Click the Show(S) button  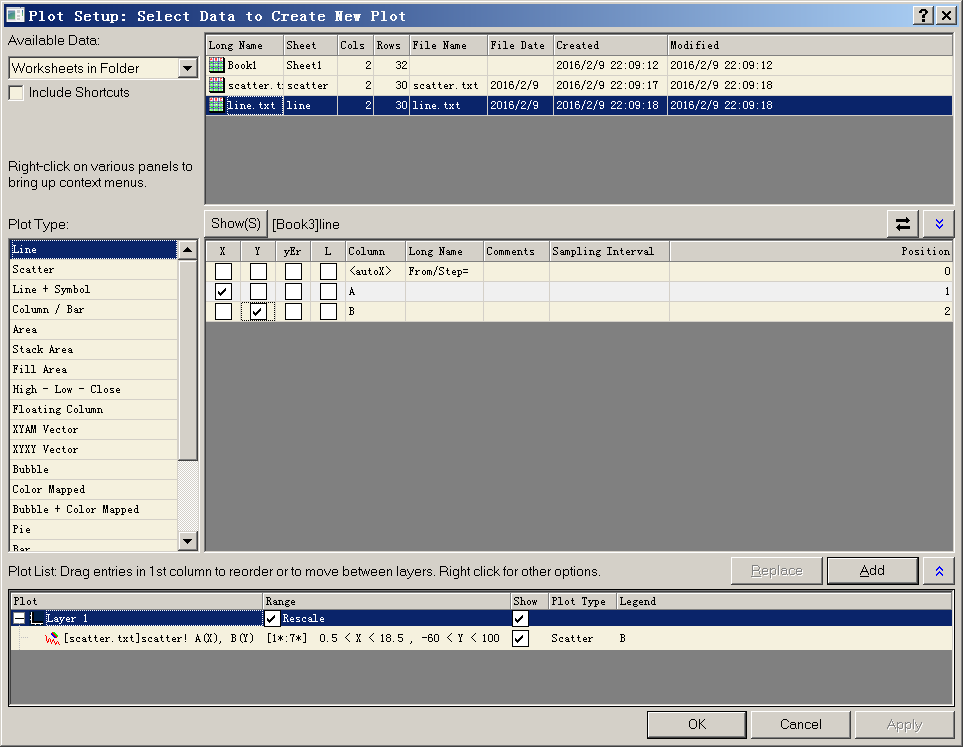coord(236,224)
